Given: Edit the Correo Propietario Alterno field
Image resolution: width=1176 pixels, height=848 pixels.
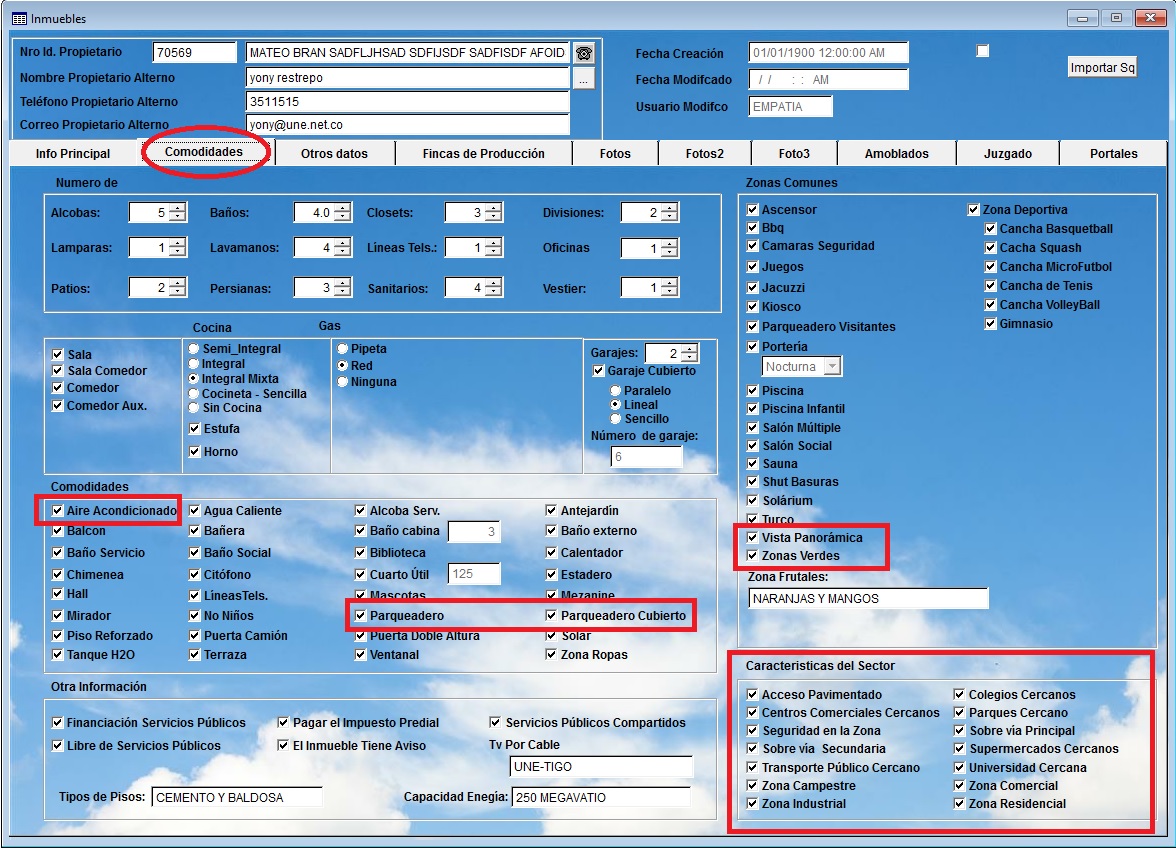Looking at the screenshot, I should 407,125.
